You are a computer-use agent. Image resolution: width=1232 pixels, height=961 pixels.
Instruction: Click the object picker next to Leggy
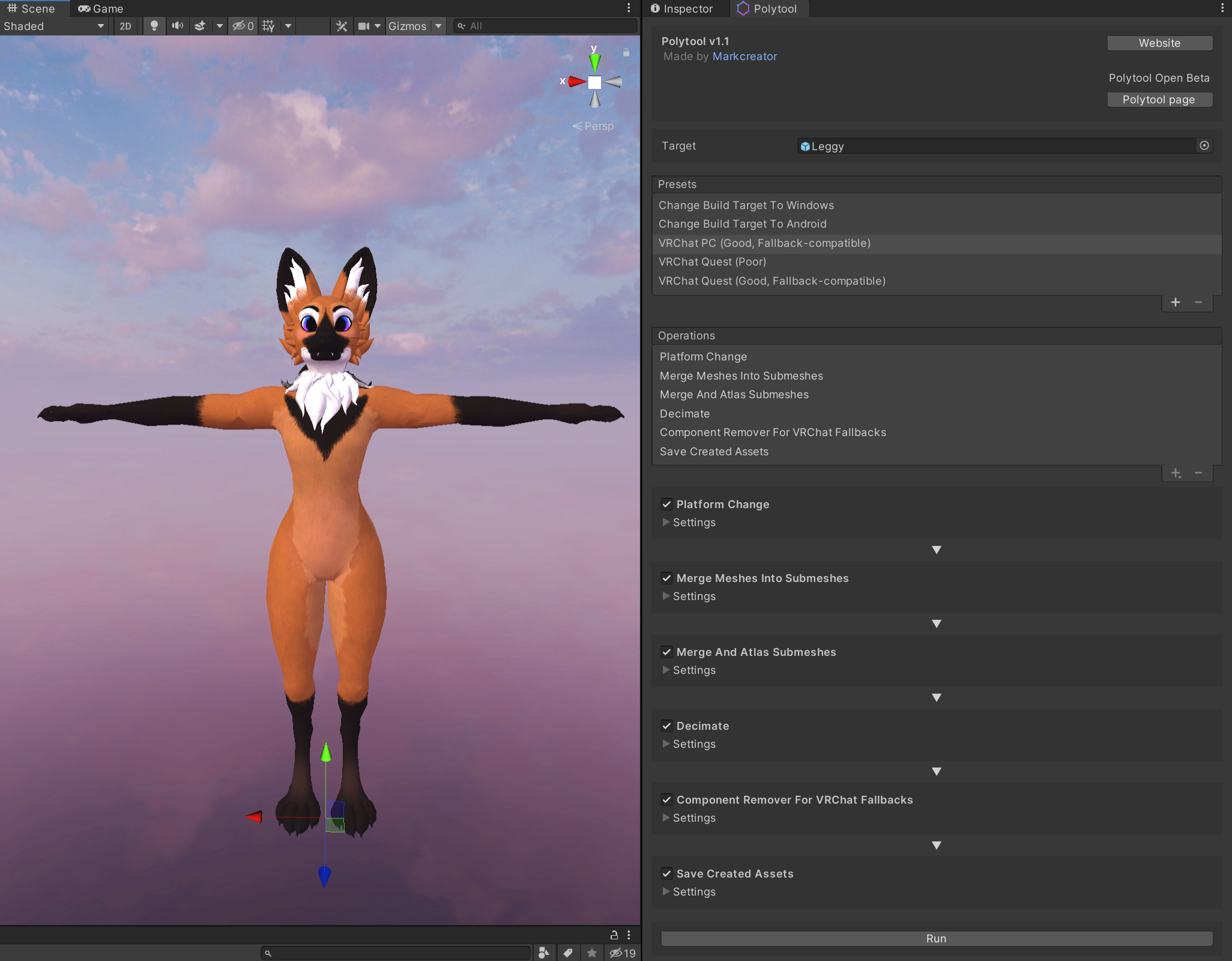(x=1204, y=146)
